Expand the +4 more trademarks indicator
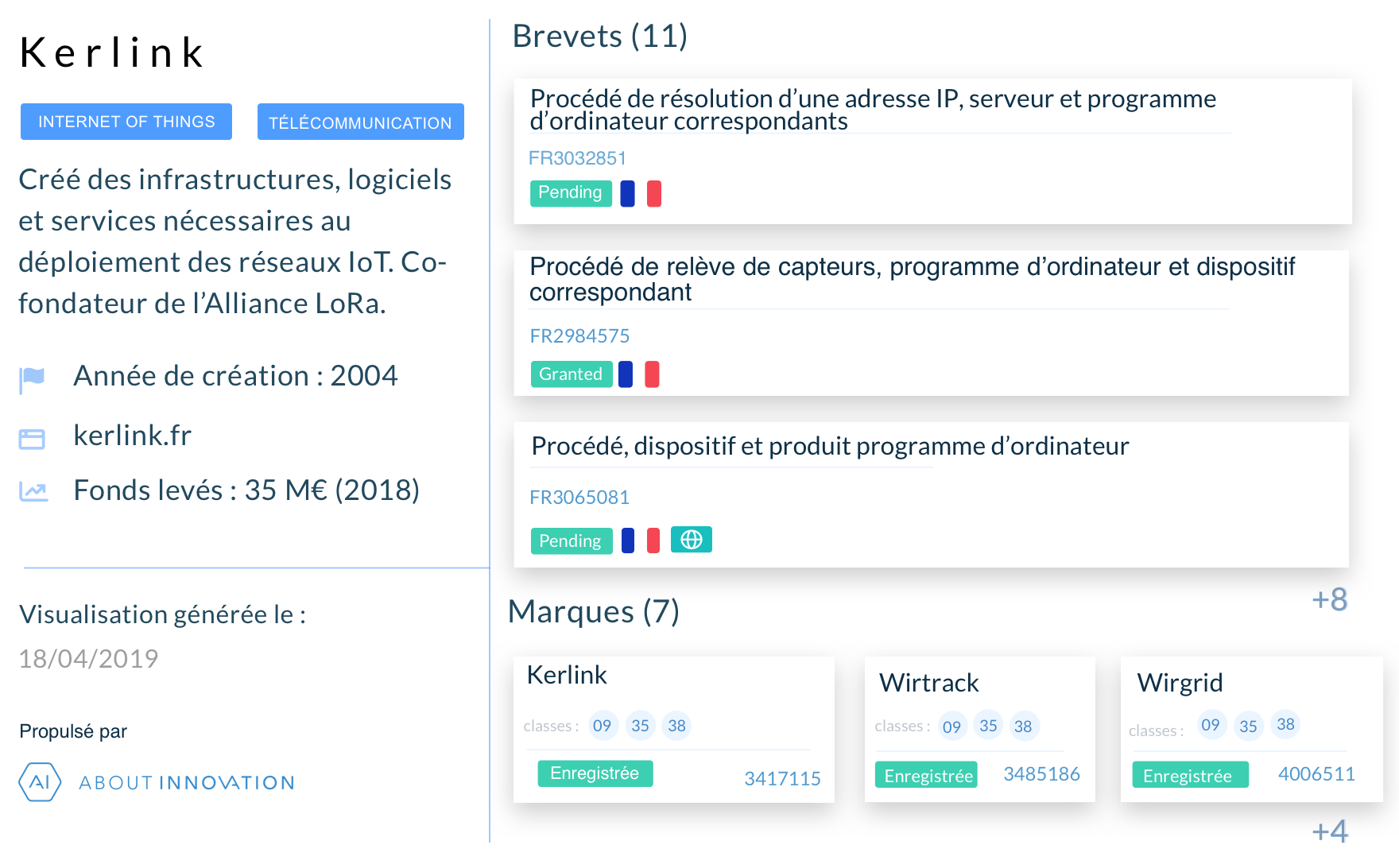The height and width of the screenshot is (868, 1399). click(x=1329, y=831)
